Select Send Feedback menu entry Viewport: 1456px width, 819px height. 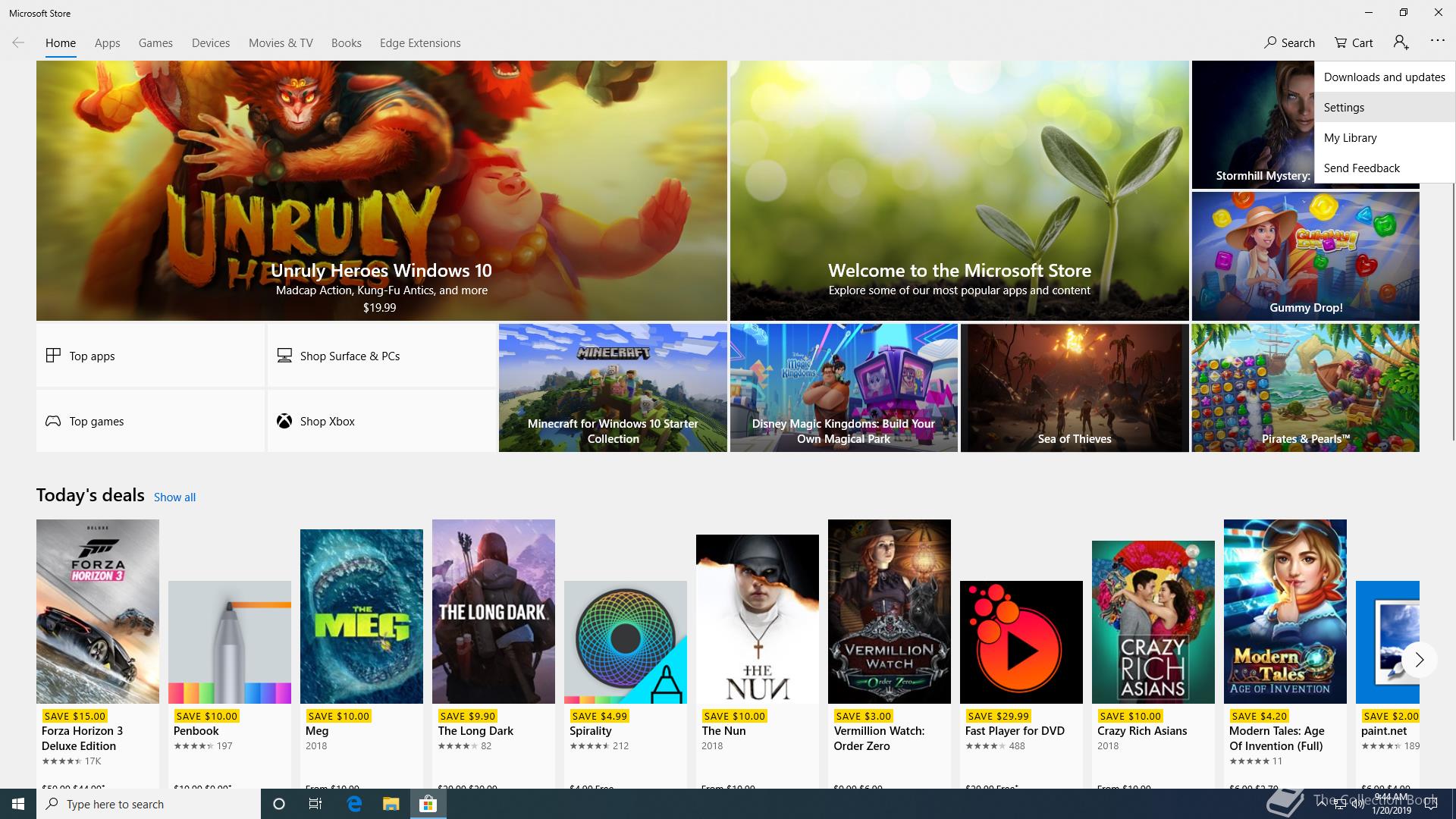tap(1385, 168)
